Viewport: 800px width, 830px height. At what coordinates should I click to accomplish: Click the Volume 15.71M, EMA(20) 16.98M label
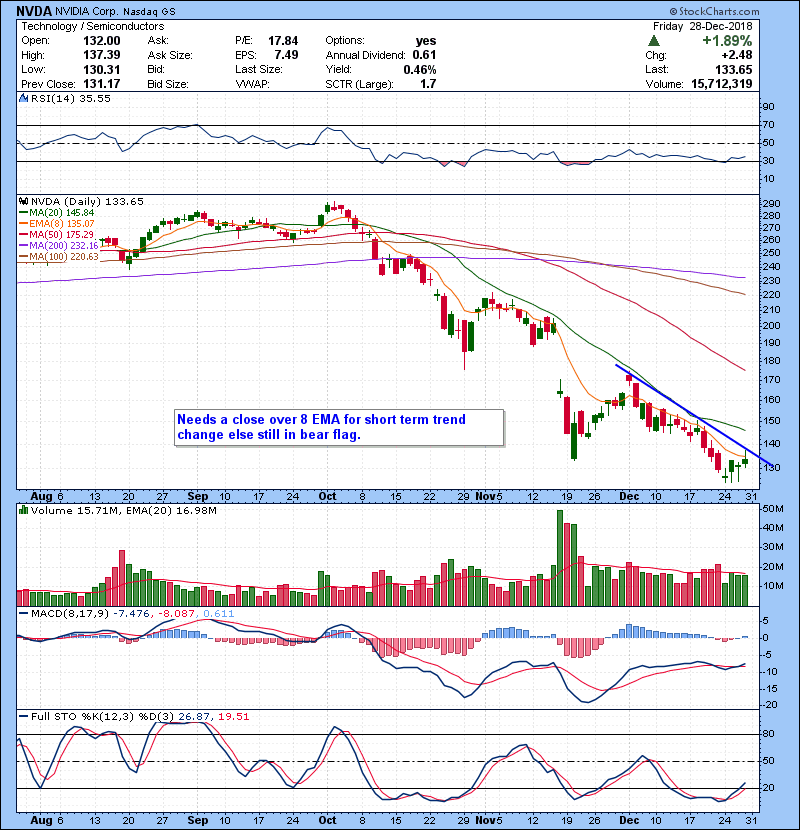[124, 510]
